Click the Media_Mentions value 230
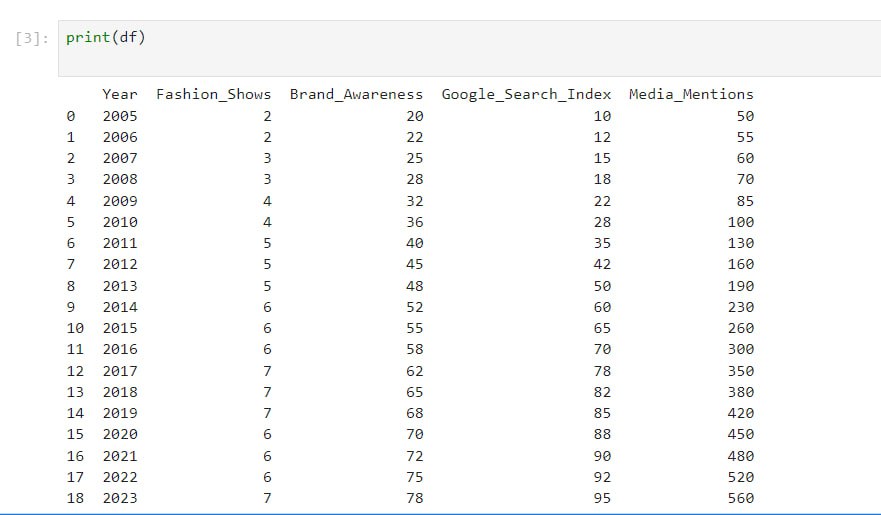 (x=741, y=307)
